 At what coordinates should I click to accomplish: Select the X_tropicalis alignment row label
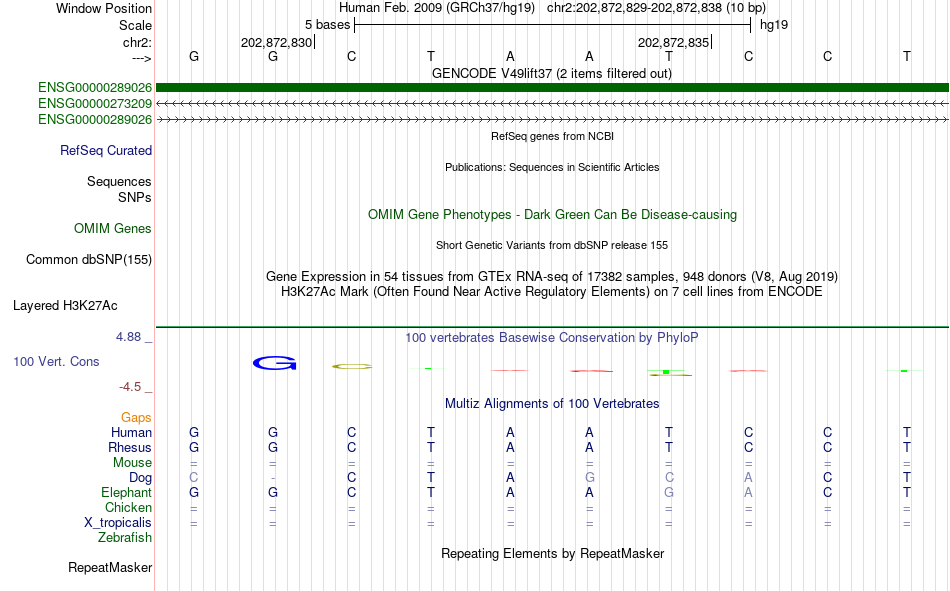pyautogui.click(x=118, y=523)
